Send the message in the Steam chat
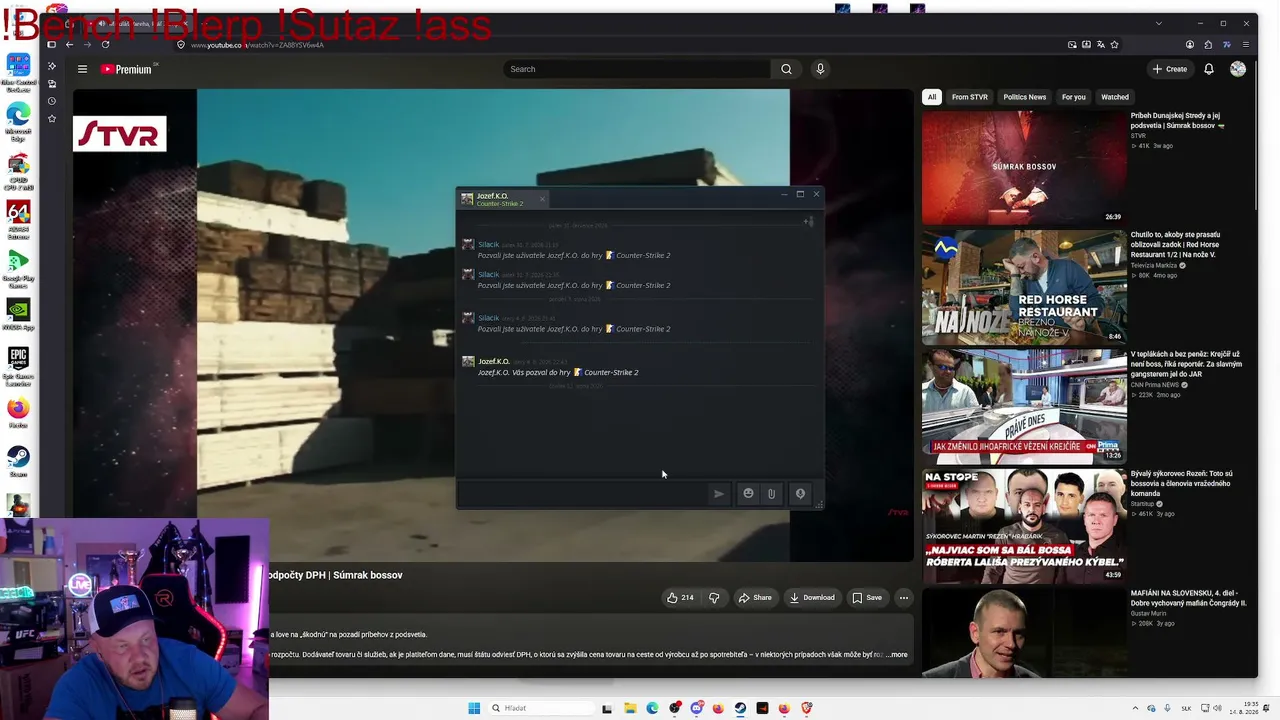1280x720 pixels. pyautogui.click(x=718, y=494)
